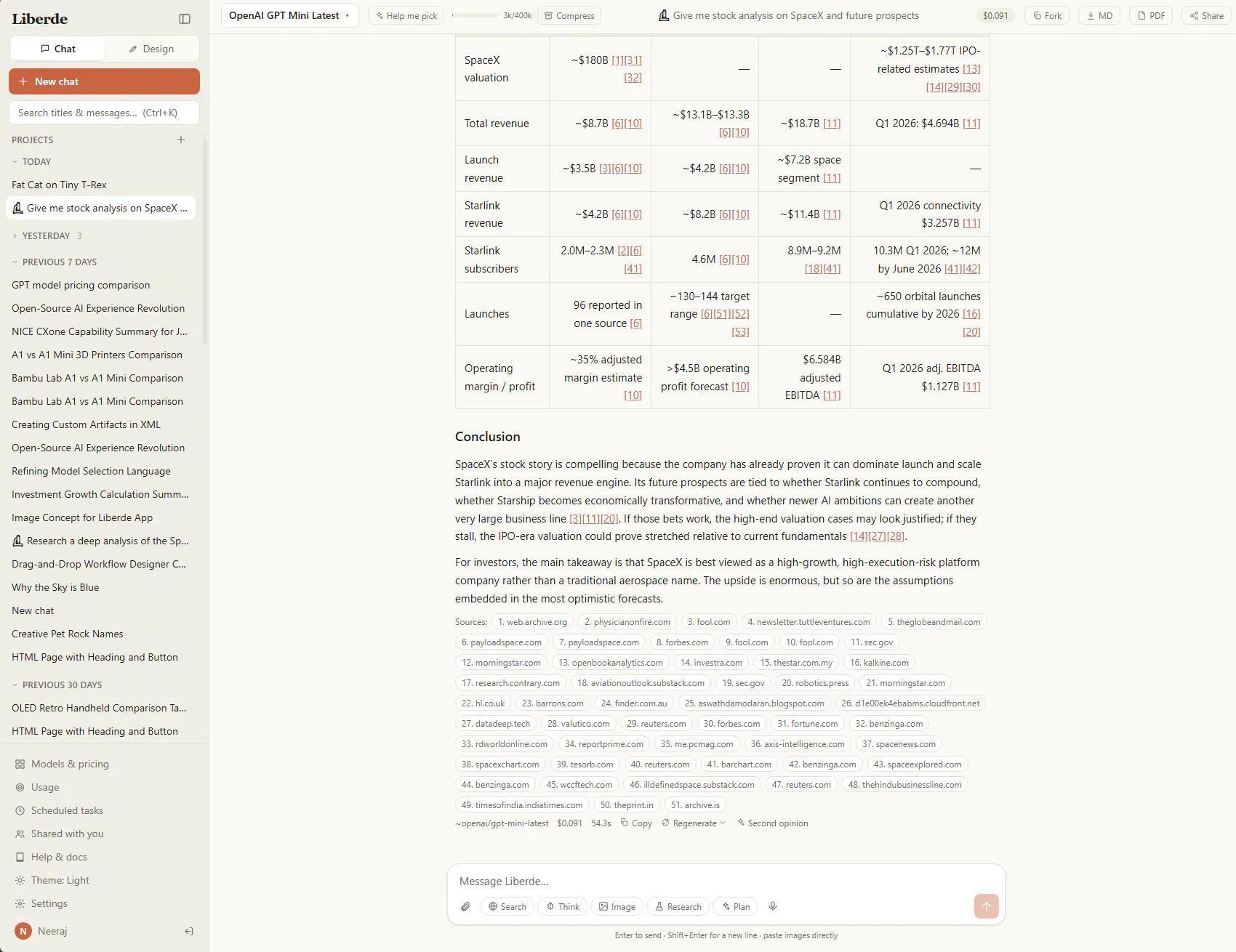
Task: Open the Regenerate dropdown
Action: coord(694,823)
